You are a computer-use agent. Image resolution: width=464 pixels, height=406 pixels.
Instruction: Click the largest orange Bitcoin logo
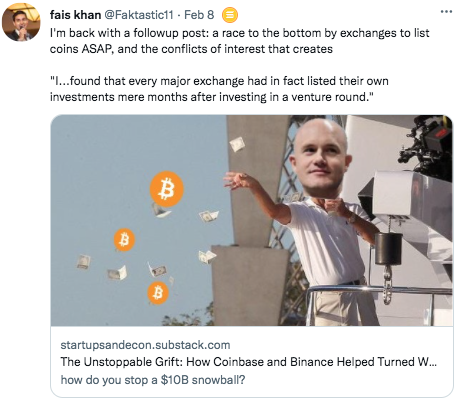pyautogui.click(x=166, y=189)
